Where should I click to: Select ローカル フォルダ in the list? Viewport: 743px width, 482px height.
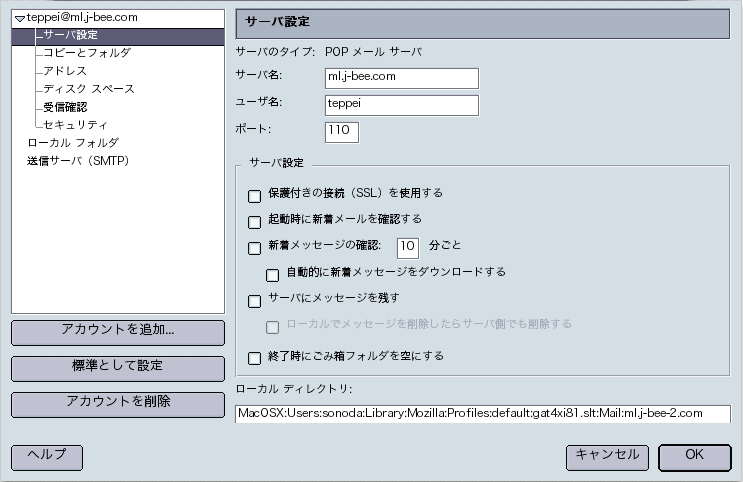coord(73,143)
